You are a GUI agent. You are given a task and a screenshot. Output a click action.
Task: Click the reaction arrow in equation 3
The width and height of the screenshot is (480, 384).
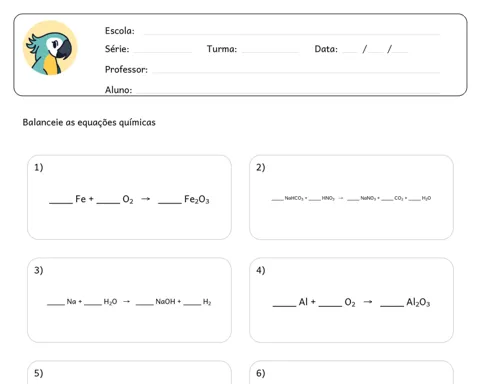(126, 301)
